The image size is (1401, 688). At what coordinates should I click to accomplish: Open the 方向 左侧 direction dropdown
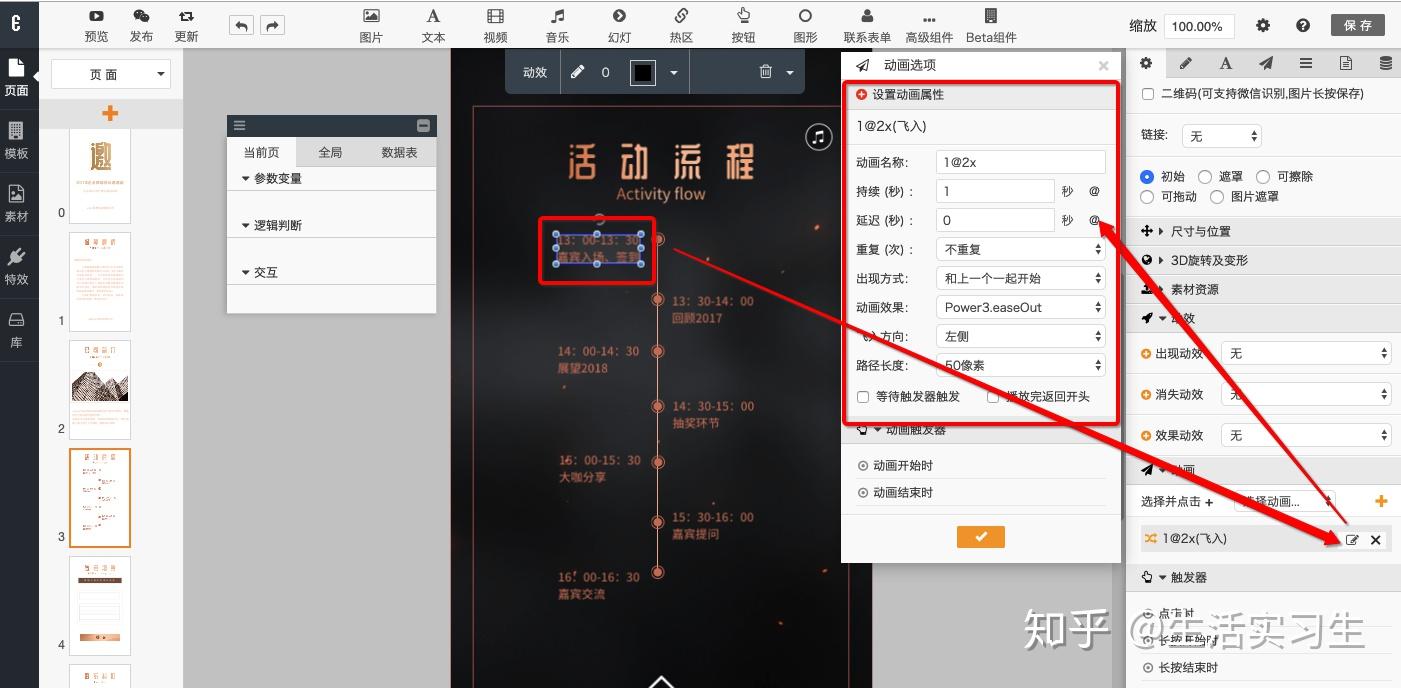click(1021, 336)
